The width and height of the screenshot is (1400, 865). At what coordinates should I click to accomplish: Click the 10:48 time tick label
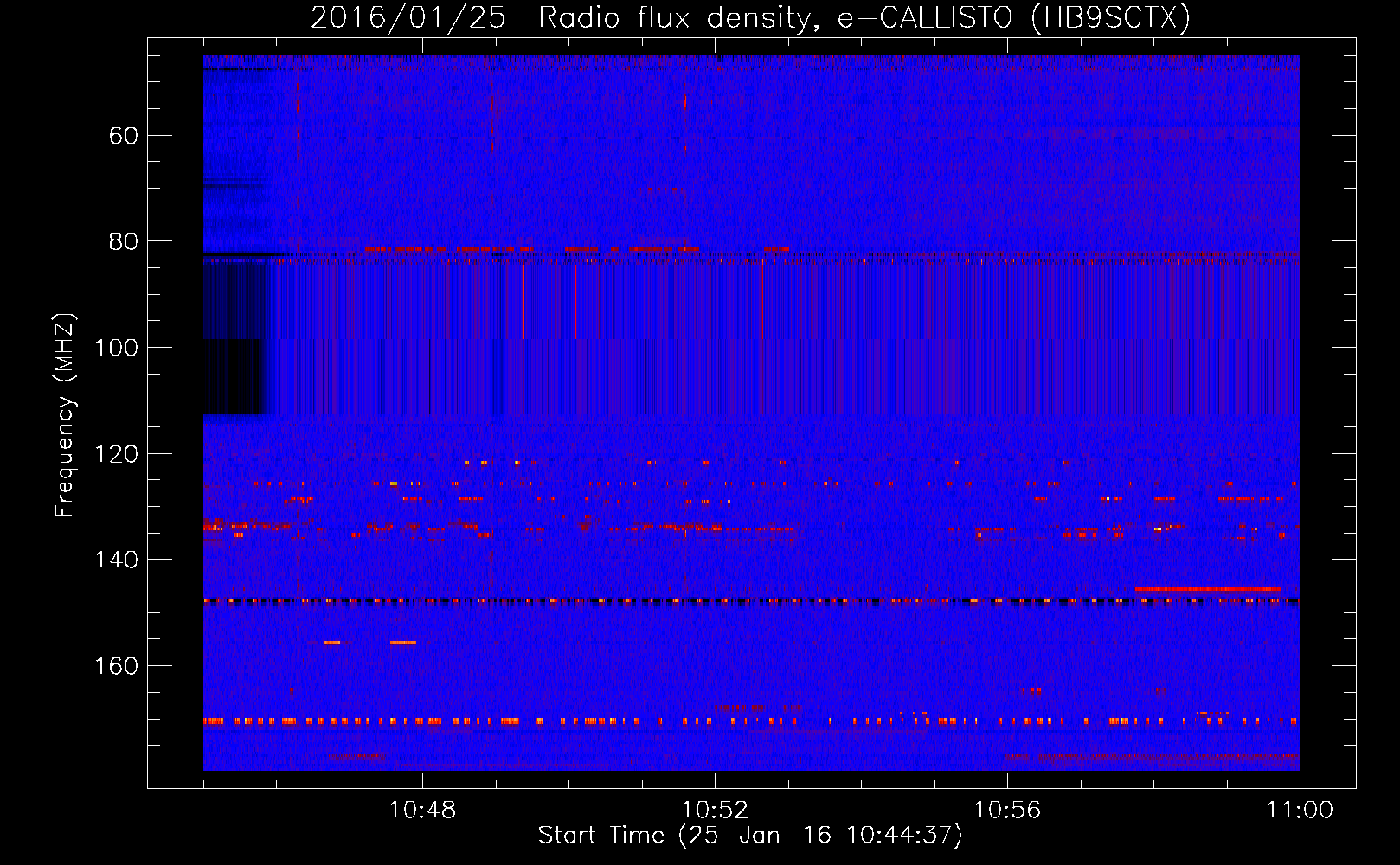422,811
